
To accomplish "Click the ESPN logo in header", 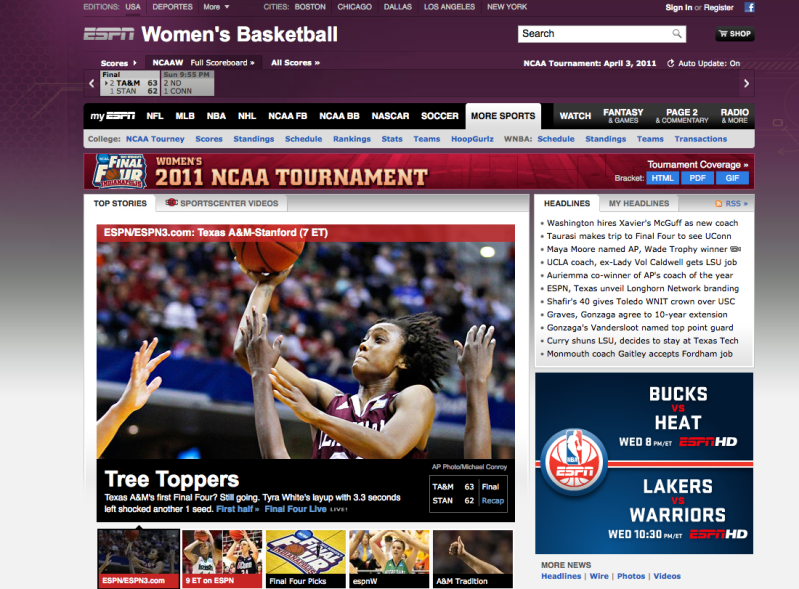I will pyautogui.click(x=108, y=35).
